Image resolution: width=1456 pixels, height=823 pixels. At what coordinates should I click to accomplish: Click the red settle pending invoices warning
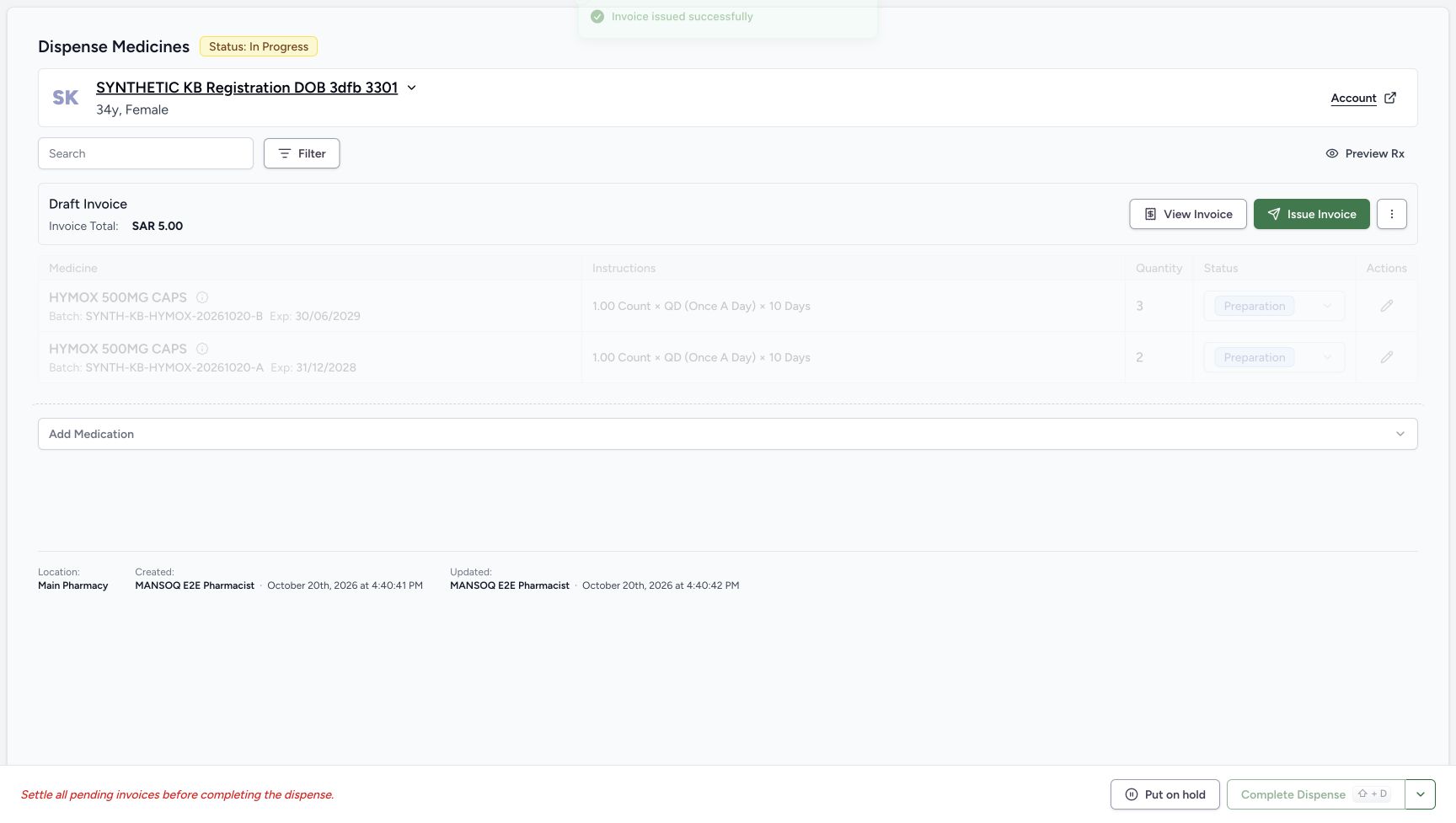[178, 794]
